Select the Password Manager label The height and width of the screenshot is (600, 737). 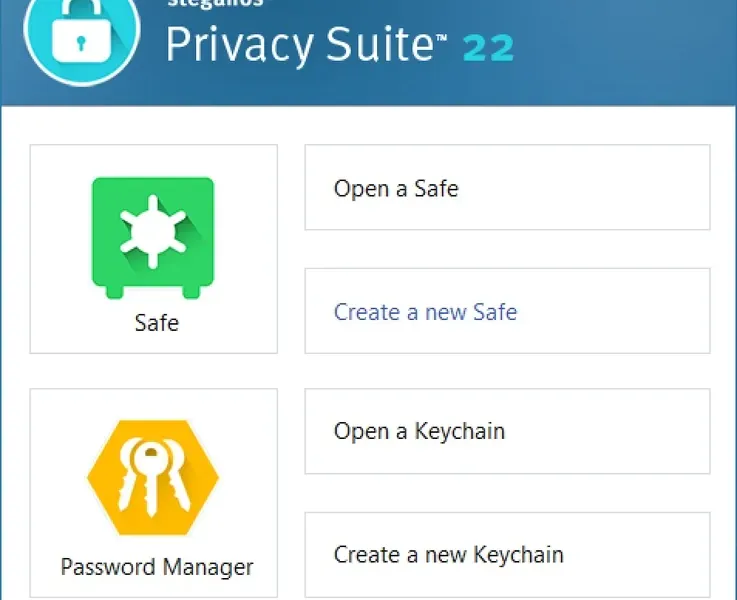tap(157, 567)
